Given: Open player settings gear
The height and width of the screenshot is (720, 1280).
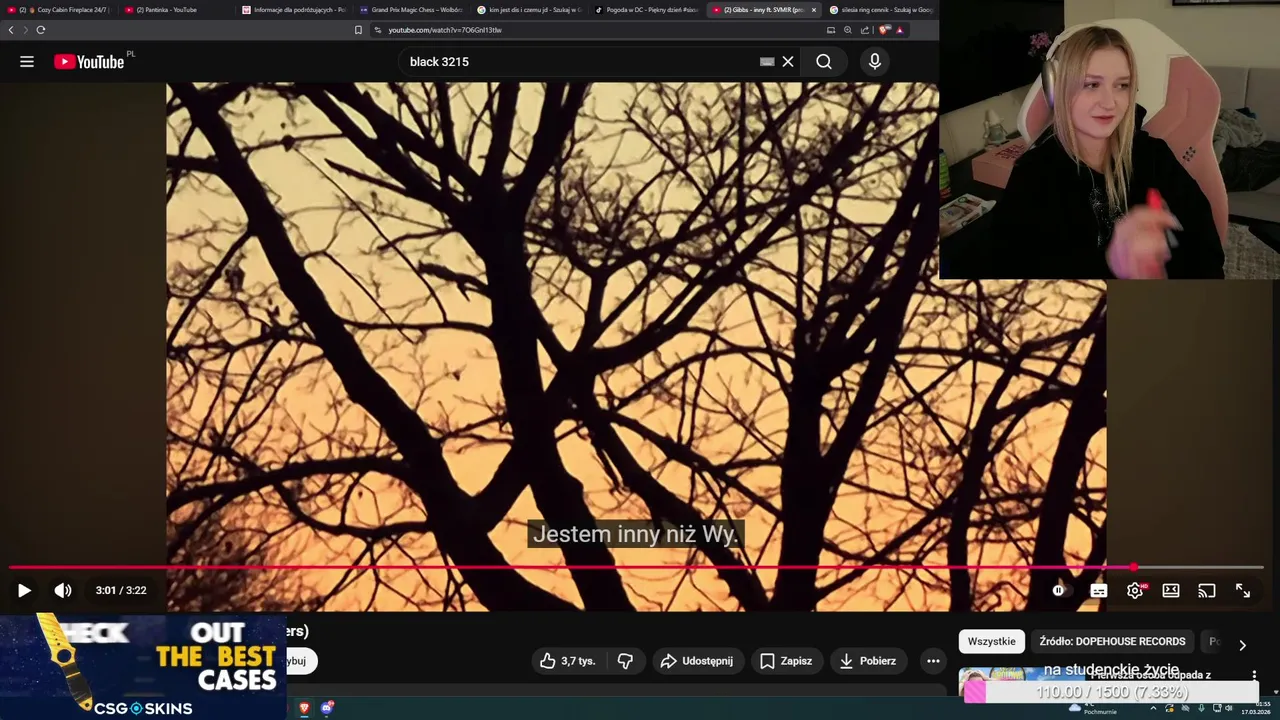Looking at the screenshot, I should [x=1135, y=590].
